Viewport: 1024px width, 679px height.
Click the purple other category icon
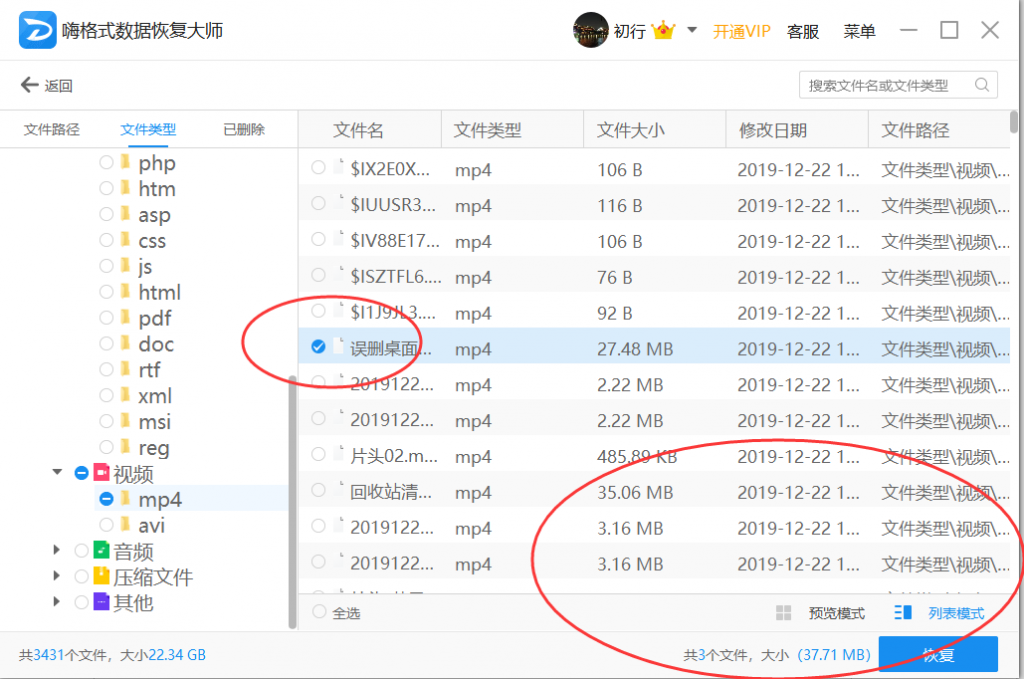tap(101, 601)
